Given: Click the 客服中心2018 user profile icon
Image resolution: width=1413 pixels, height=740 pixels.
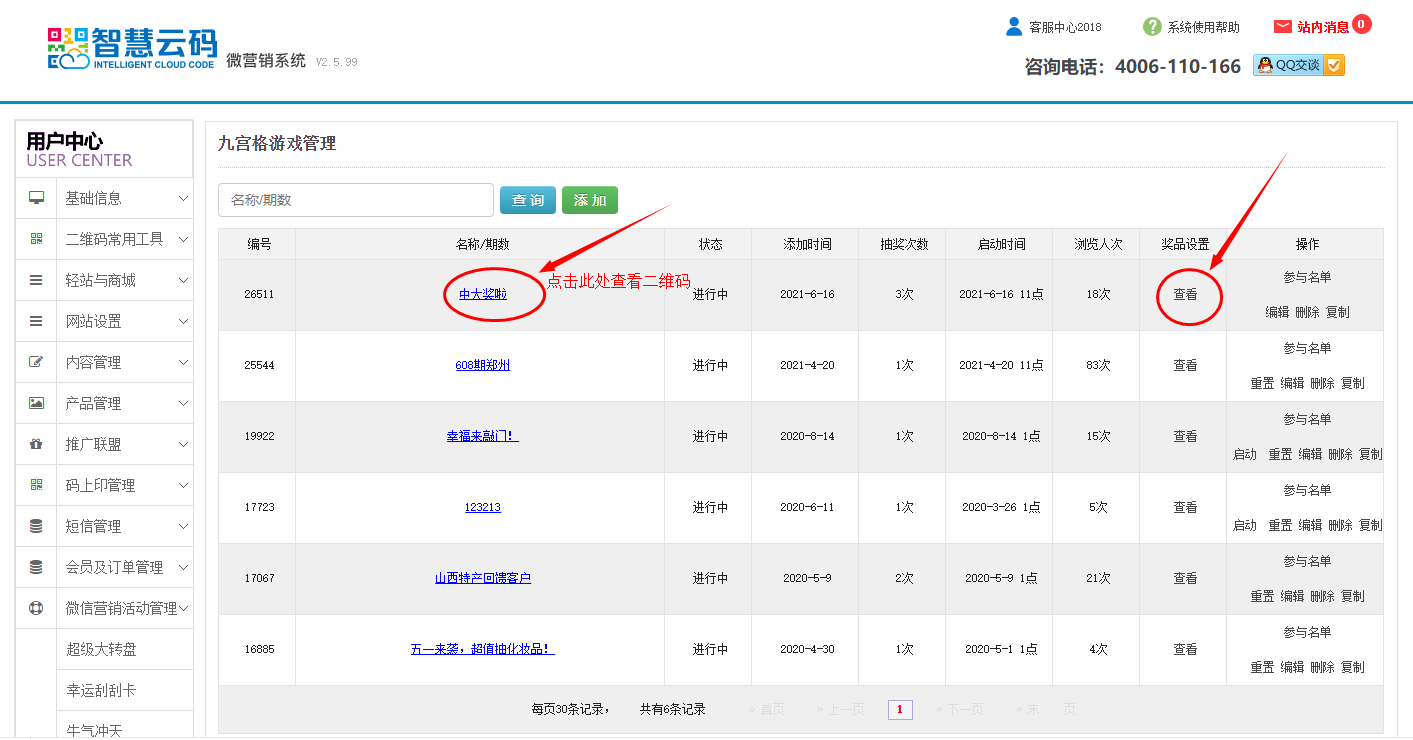Looking at the screenshot, I should pos(1014,27).
